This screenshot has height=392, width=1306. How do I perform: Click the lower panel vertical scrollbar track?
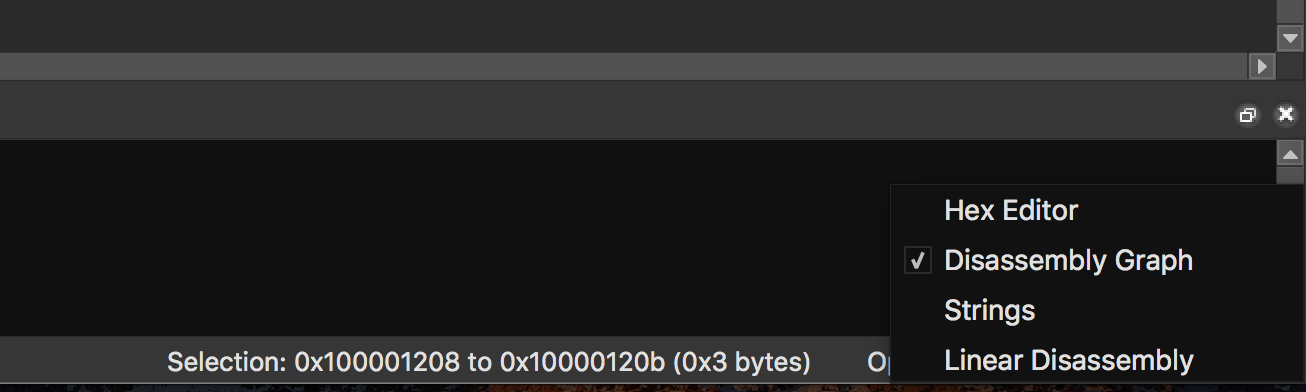point(1290,176)
